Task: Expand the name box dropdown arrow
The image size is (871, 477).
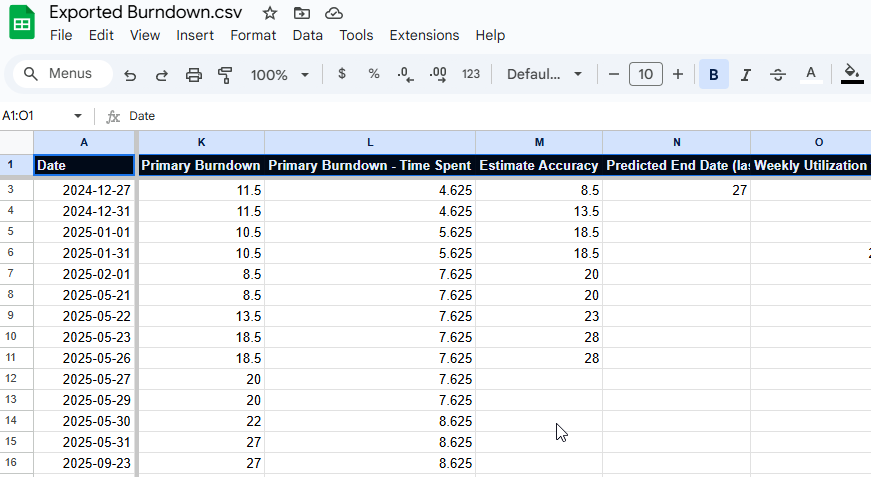Action: [x=78, y=116]
